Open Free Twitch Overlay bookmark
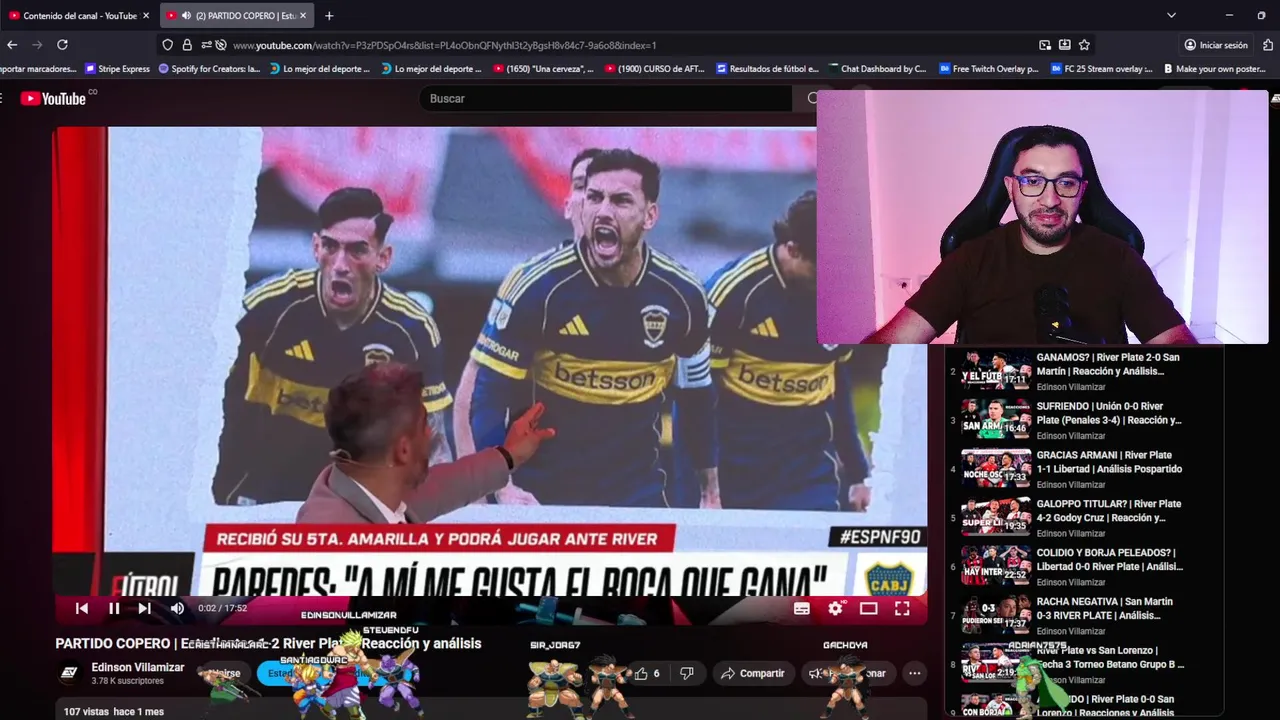The width and height of the screenshot is (1280, 720). pos(989,69)
